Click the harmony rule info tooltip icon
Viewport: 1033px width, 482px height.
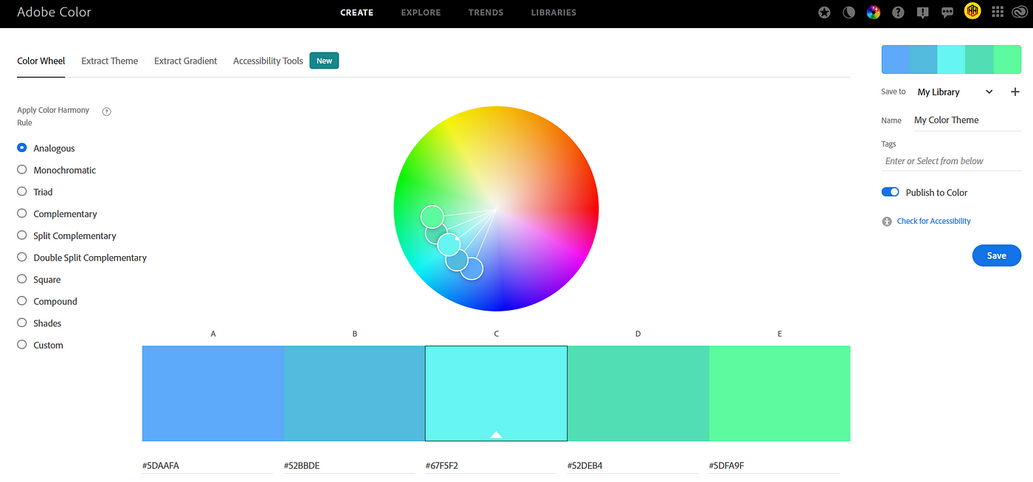pyautogui.click(x=107, y=111)
